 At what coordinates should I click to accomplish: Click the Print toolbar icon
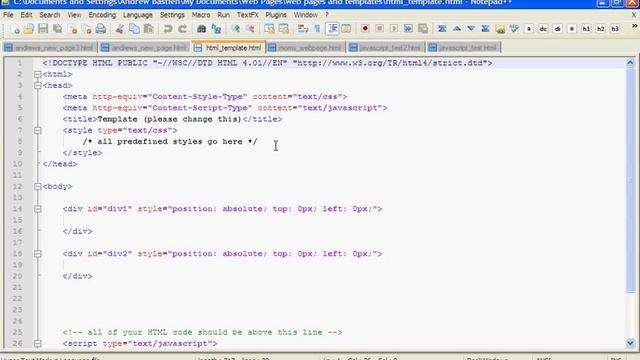point(101,29)
